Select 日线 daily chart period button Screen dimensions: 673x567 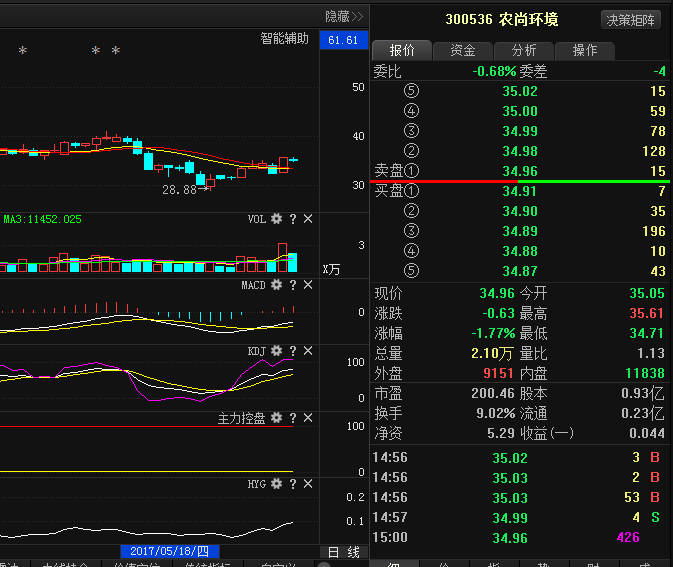(344, 552)
